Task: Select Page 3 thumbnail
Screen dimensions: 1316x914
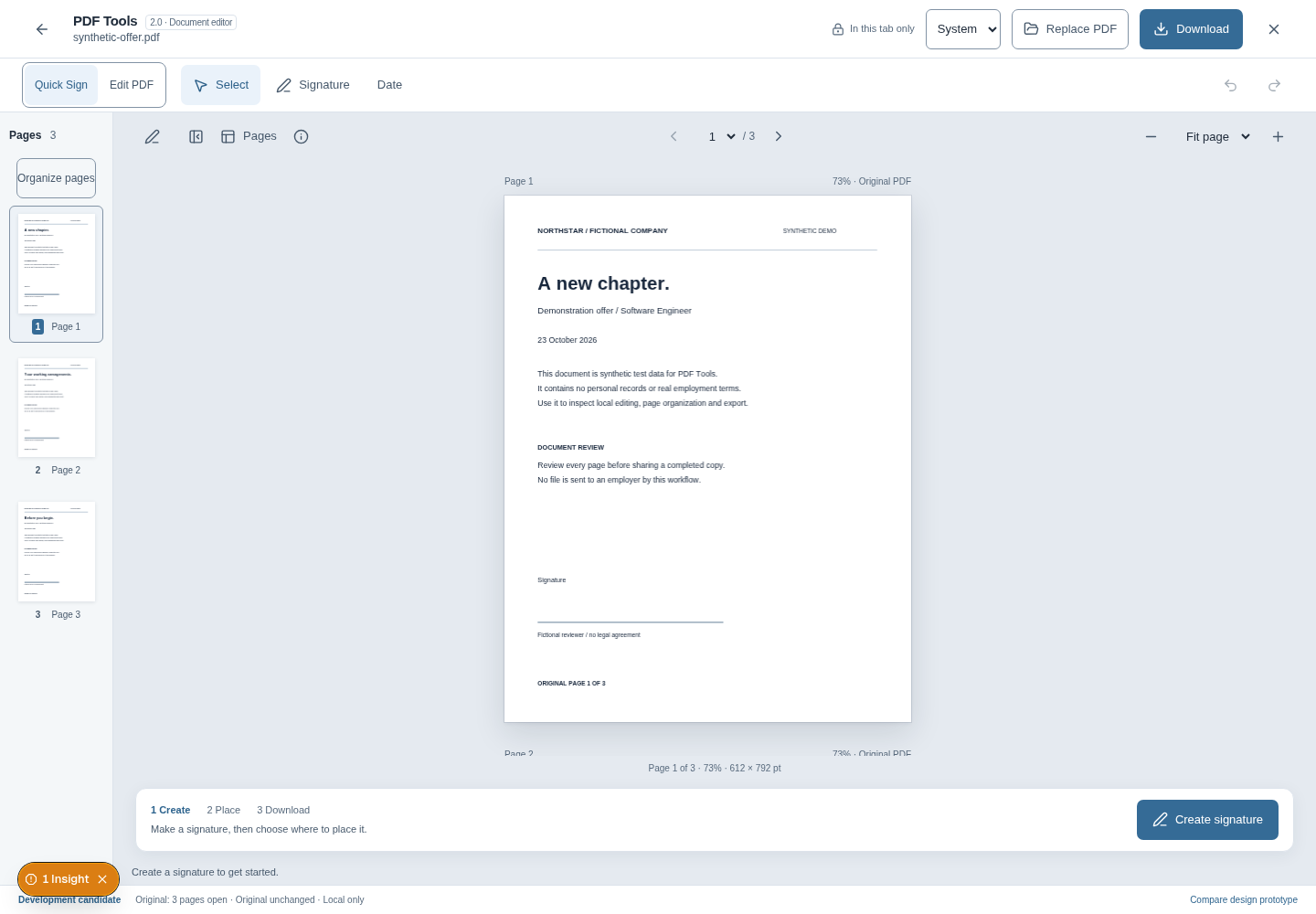Action: (x=57, y=561)
